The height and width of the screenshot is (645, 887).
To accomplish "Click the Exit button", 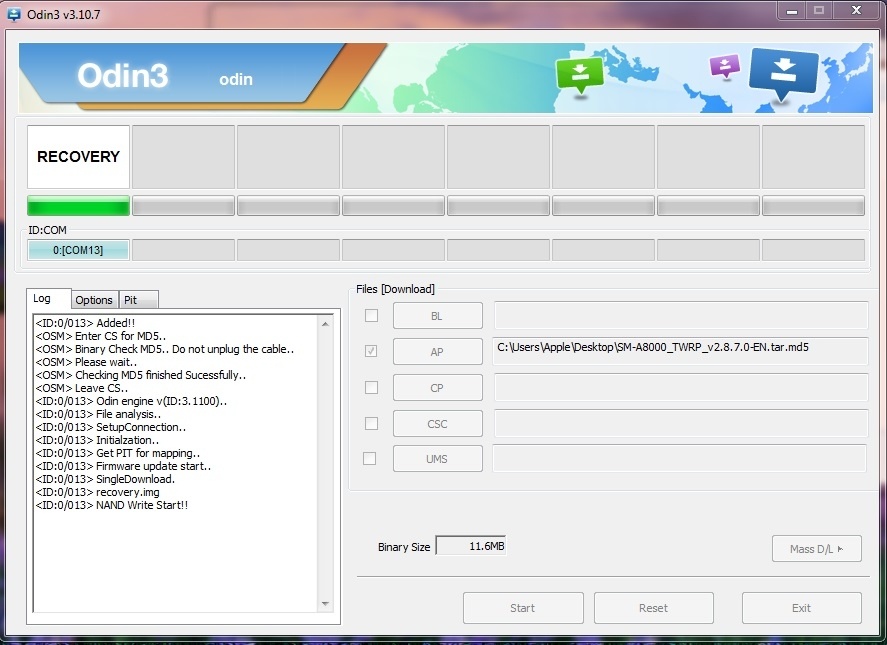I will coord(802,608).
